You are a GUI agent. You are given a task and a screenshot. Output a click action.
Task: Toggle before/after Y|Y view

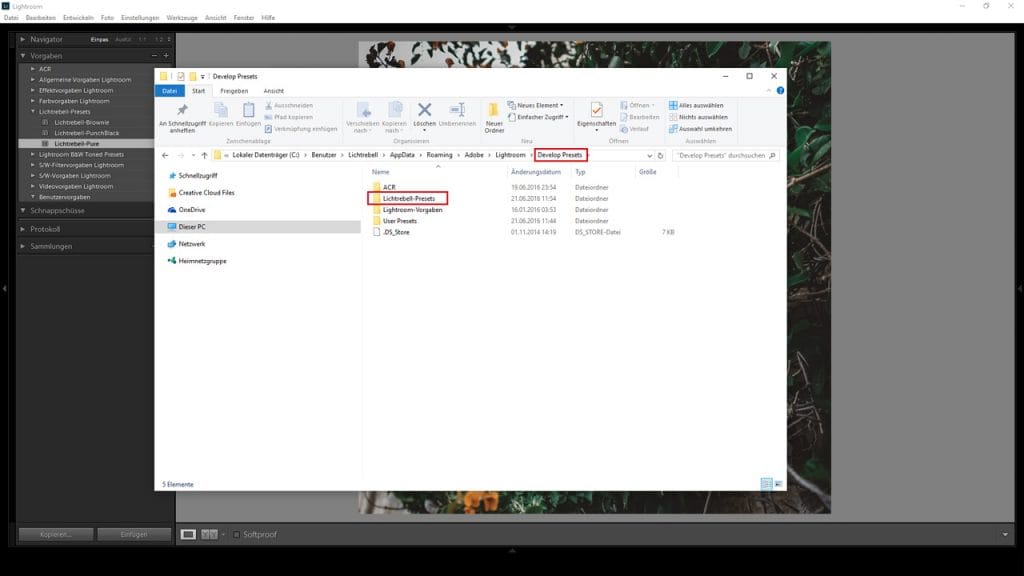[209, 534]
